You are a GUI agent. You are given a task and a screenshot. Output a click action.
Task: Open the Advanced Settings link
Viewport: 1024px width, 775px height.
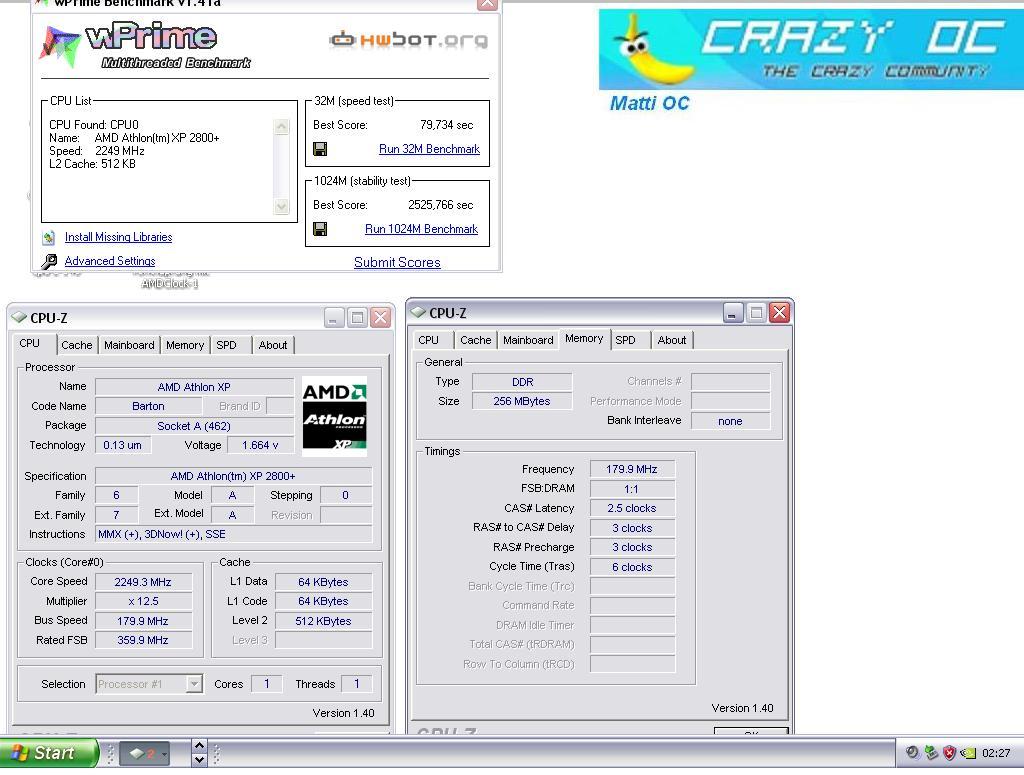click(x=110, y=261)
